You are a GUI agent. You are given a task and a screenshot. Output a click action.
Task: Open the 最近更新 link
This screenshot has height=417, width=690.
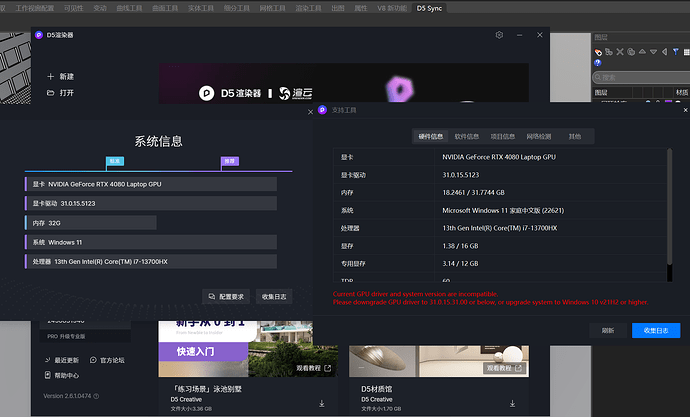66,360
